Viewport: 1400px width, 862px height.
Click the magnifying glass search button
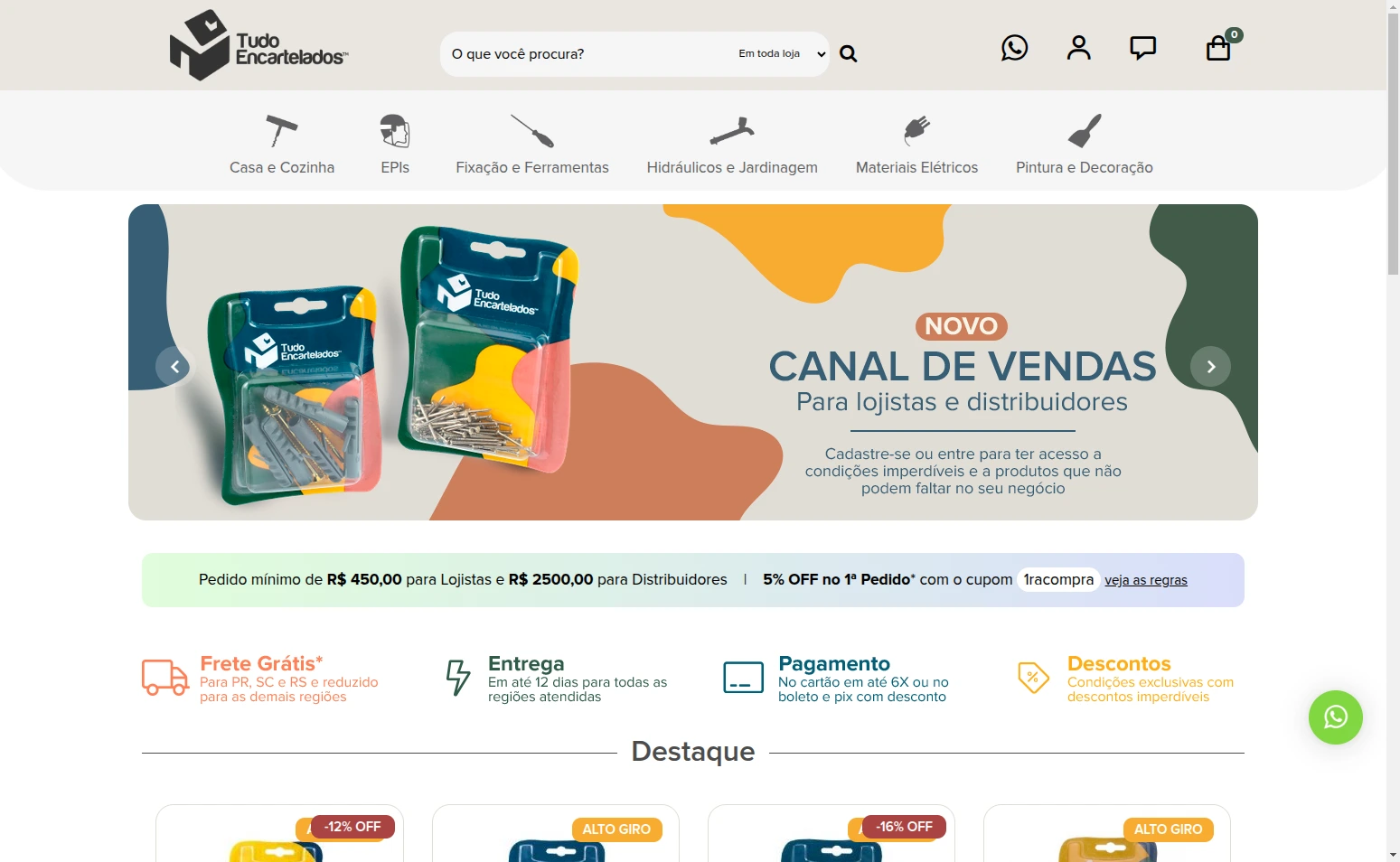[848, 54]
